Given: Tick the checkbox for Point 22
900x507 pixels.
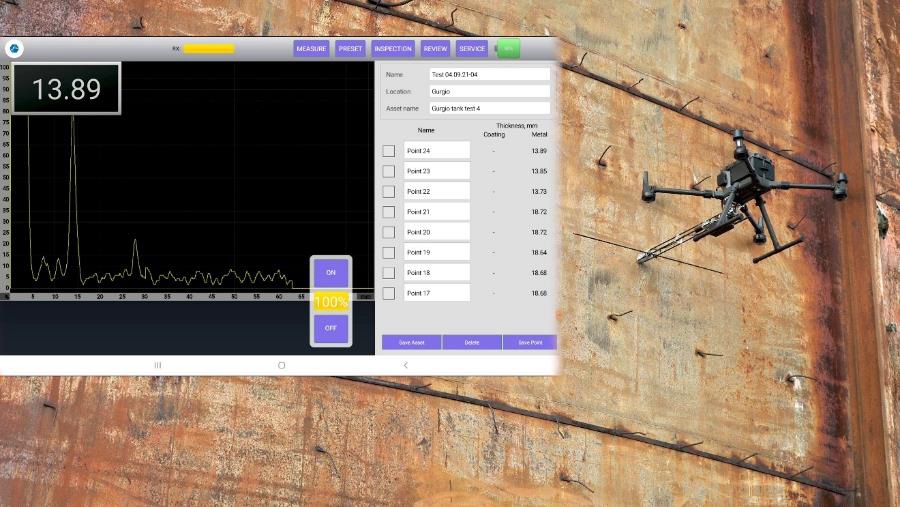Looking at the screenshot, I should [389, 192].
